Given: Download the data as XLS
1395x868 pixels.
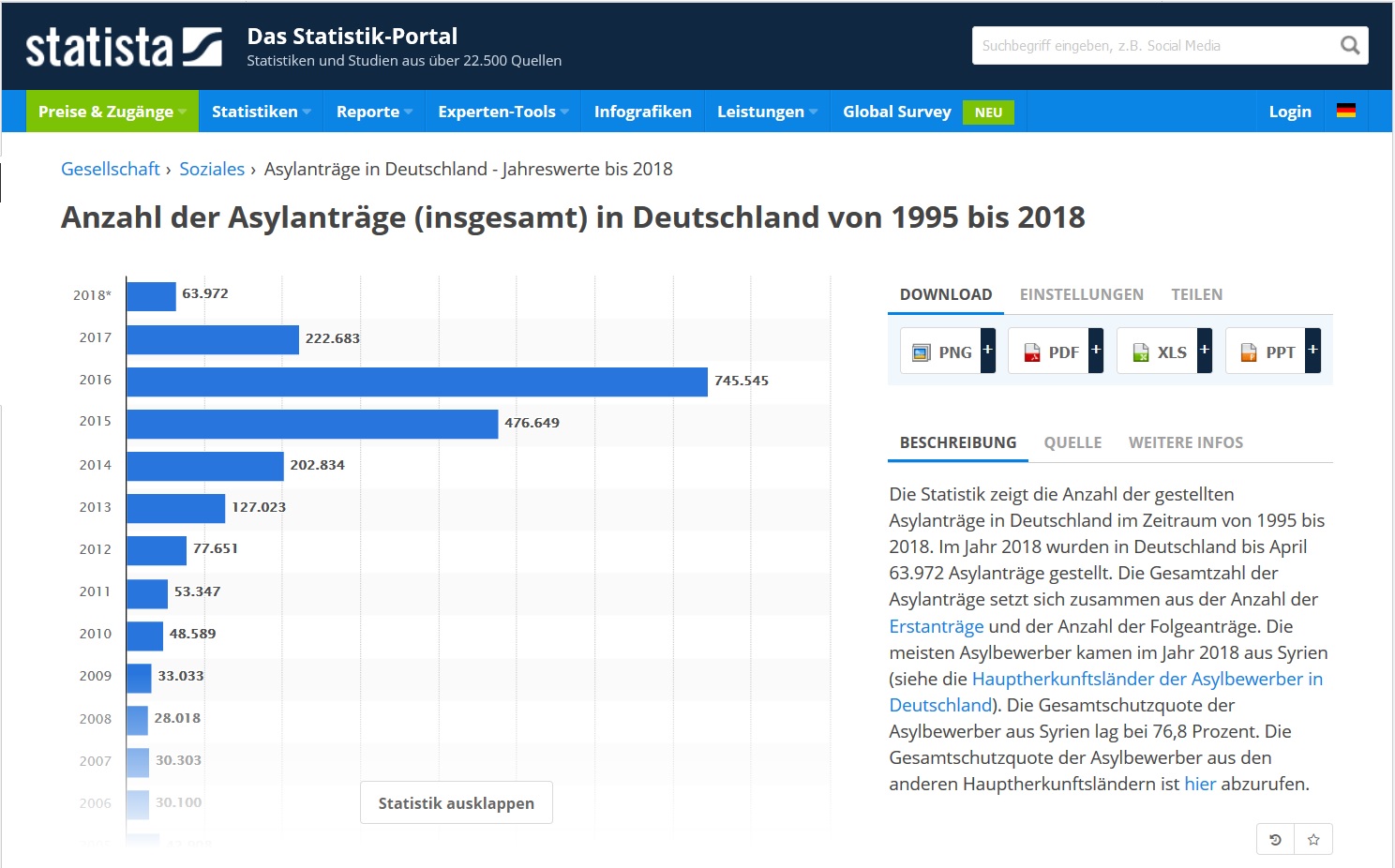Looking at the screenshot, I should [x=1158, y=352].
